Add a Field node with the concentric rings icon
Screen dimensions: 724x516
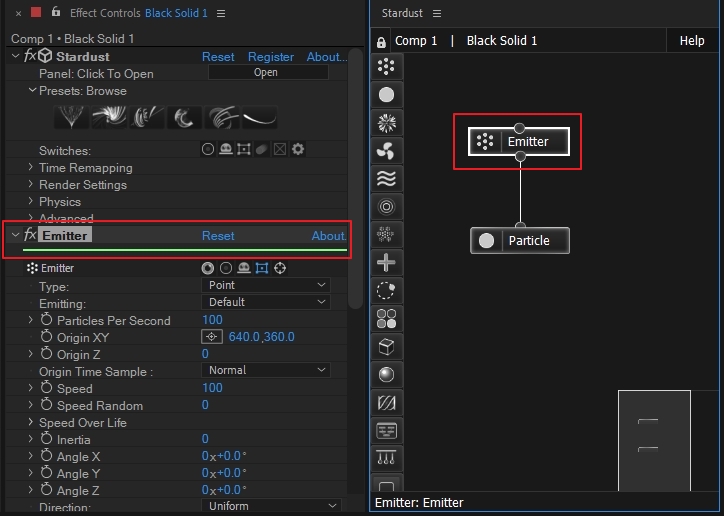pyautogui.click(x=386, y=207)
